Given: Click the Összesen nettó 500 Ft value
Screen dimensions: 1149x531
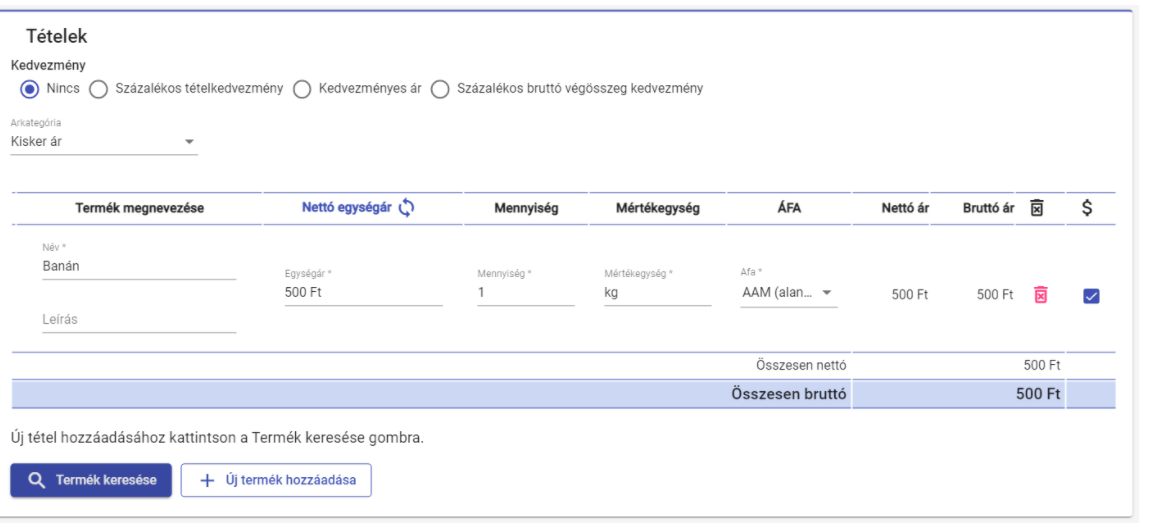Looking at the screenshot, I should pos(1042,365).
